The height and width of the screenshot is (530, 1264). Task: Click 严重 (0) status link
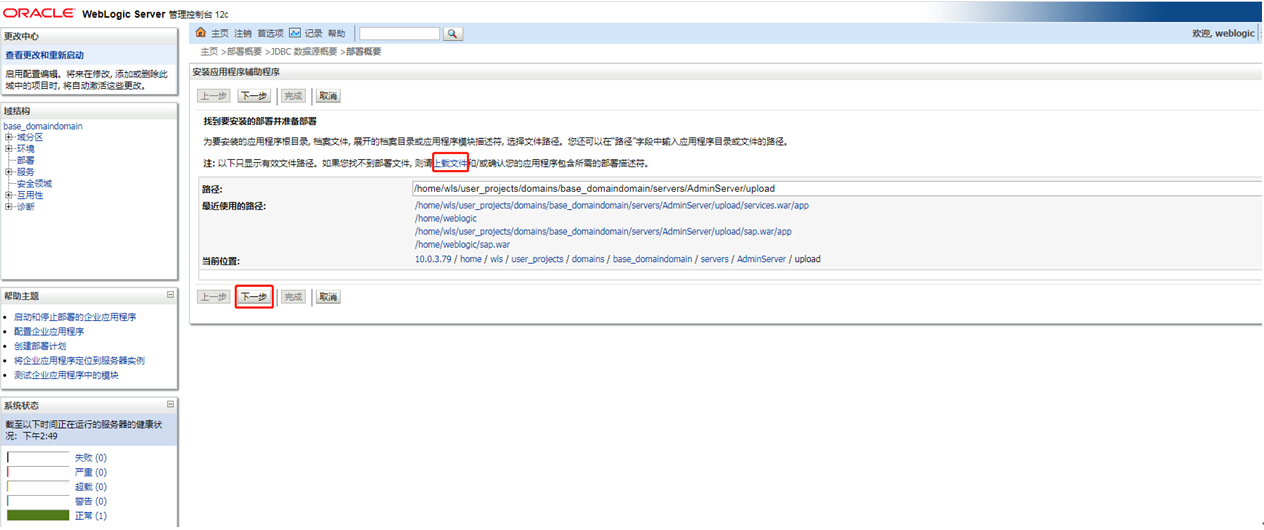90,472
